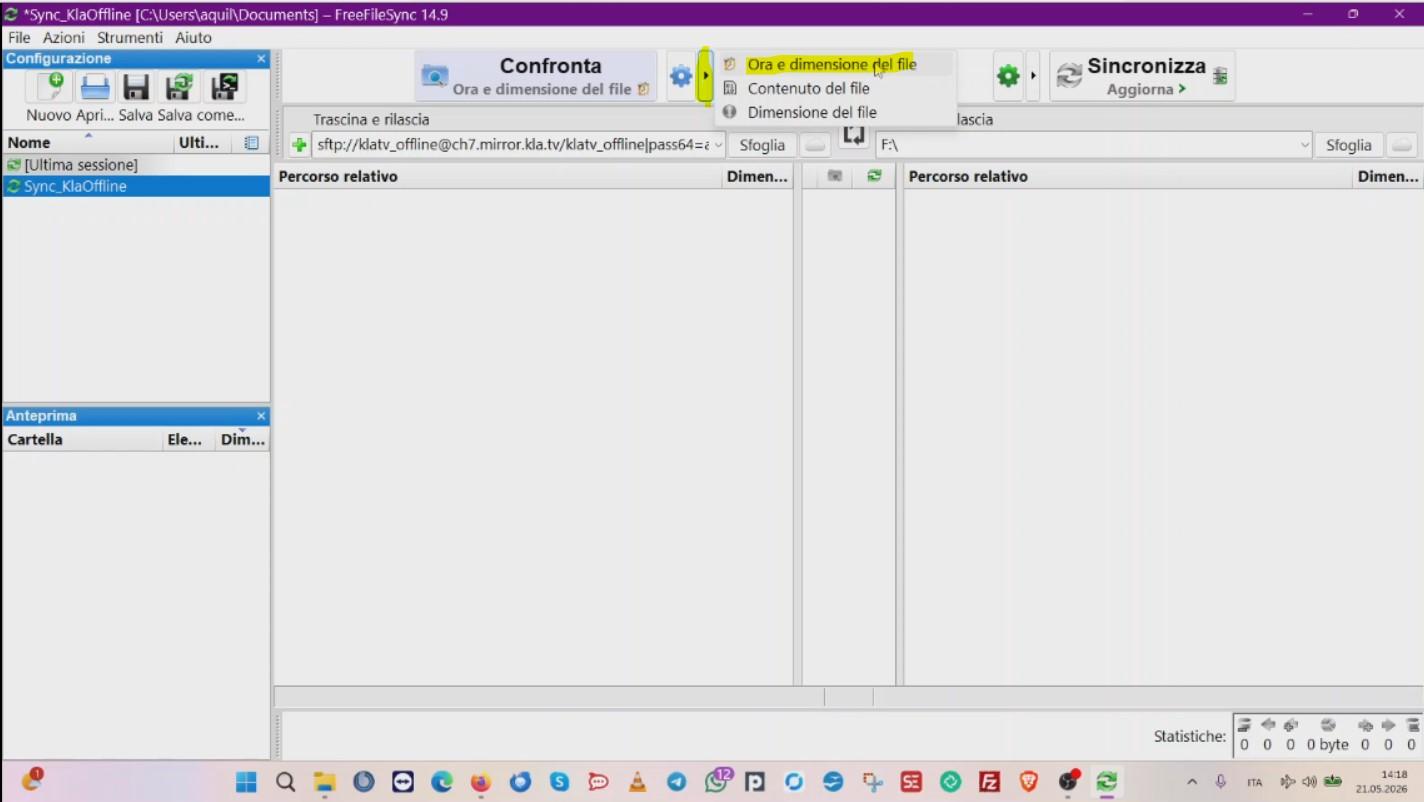Open the Aiuto menu

[x=193, y=37]
